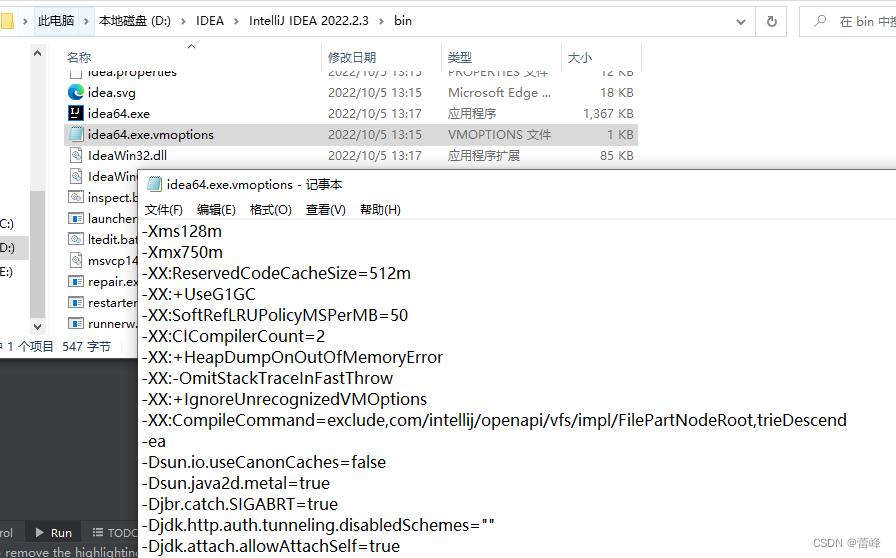This screenshot has height=558, width=896.
Task: Click the sort arrow above the 名称 column
Action: pyautogui.click(x=191, y=46)
